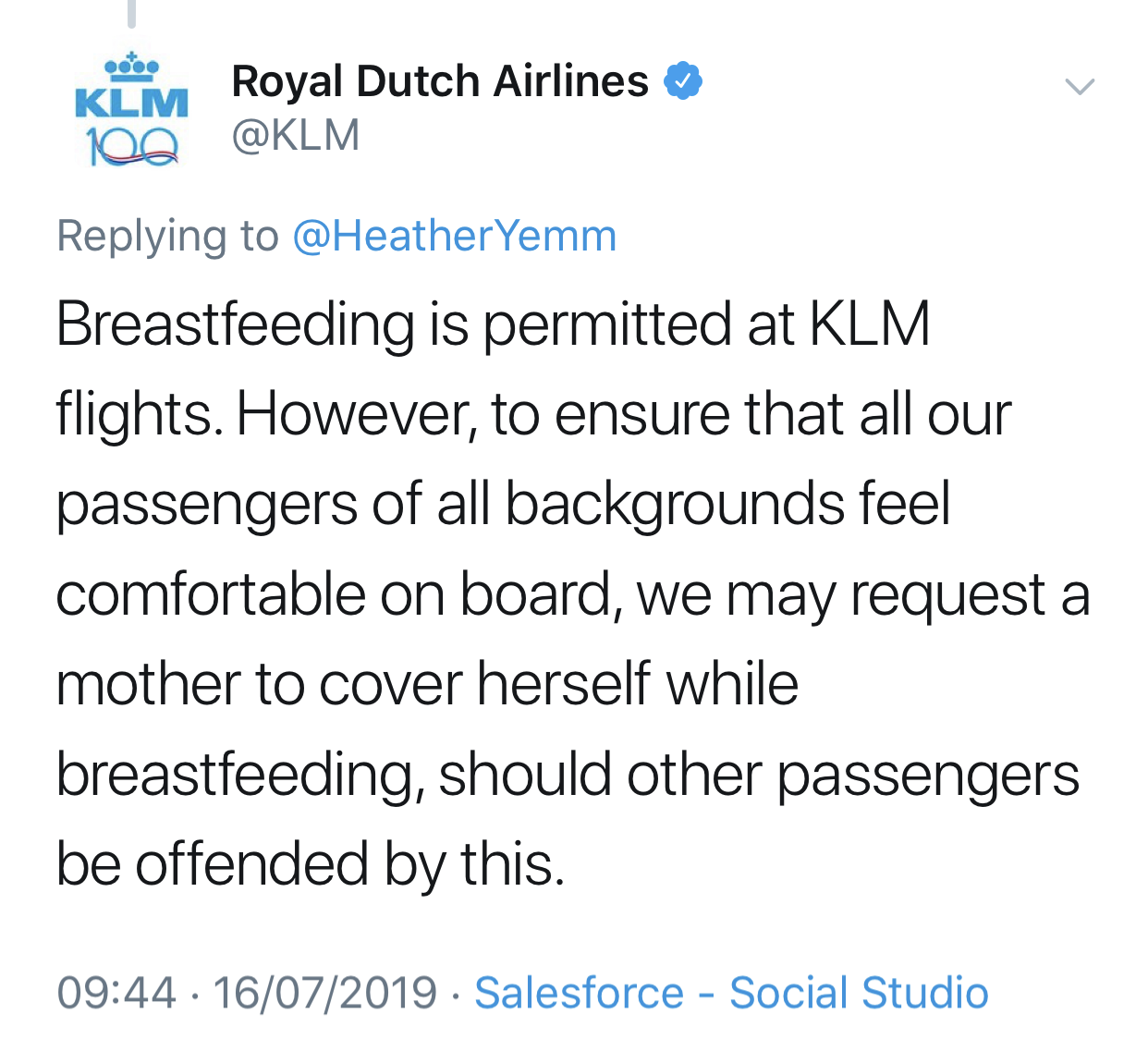Click the 09:44 timestamp
The height and width of the screenshot is (1051, 1148).
(116, 993)
